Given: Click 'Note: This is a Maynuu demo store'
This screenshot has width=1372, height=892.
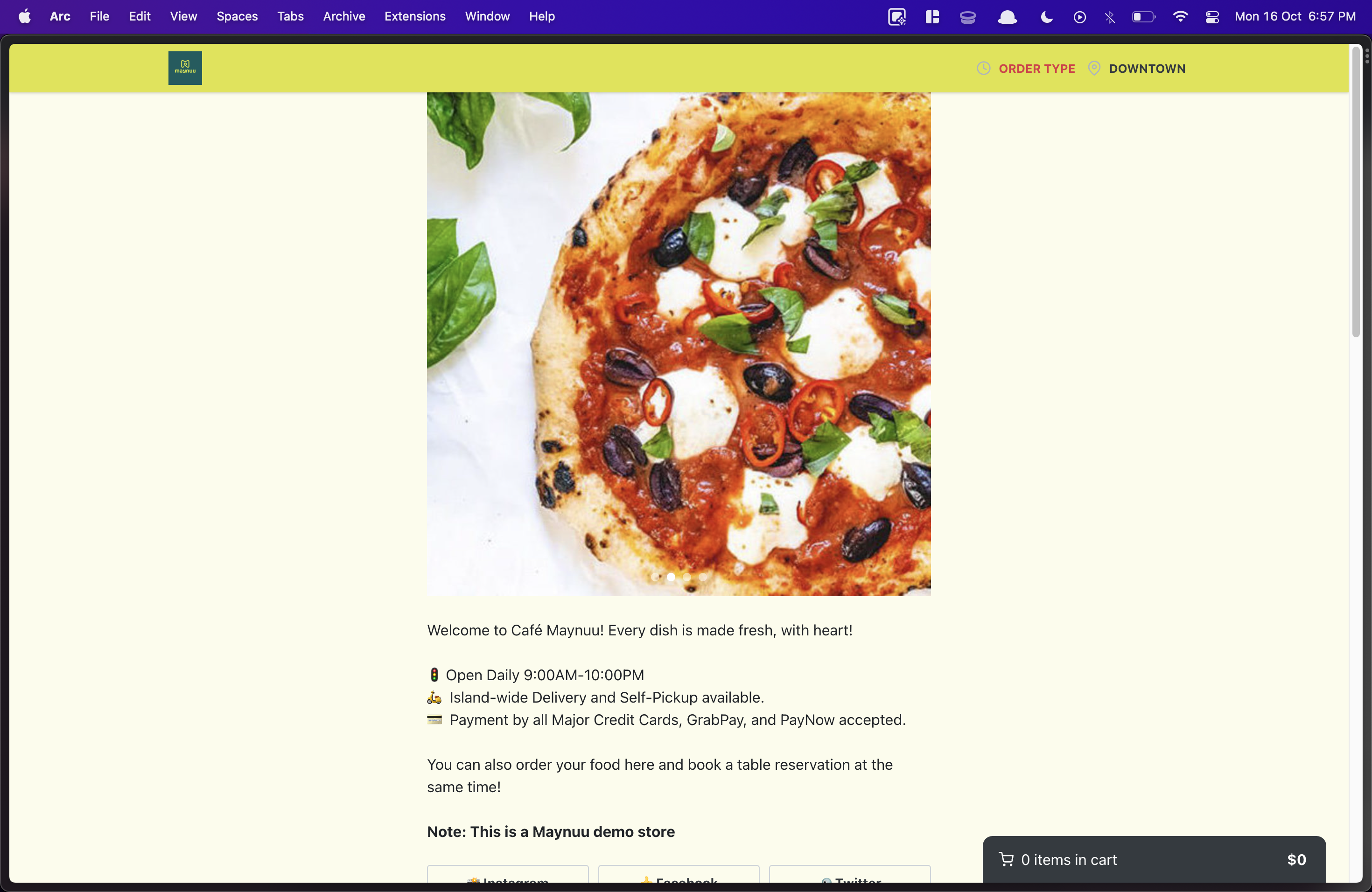Looking at the screenshot, I should pyautogui.click(x=551, y=831).
